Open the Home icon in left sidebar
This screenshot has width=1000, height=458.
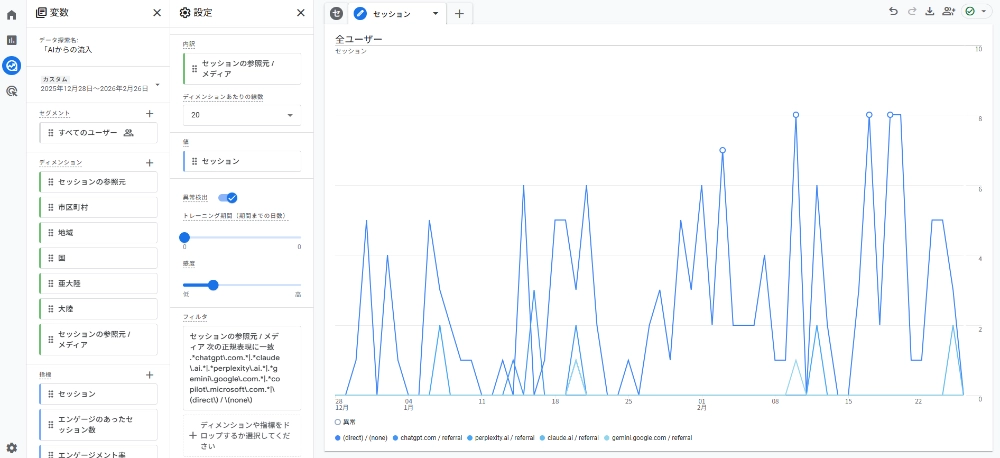point(12,14)
